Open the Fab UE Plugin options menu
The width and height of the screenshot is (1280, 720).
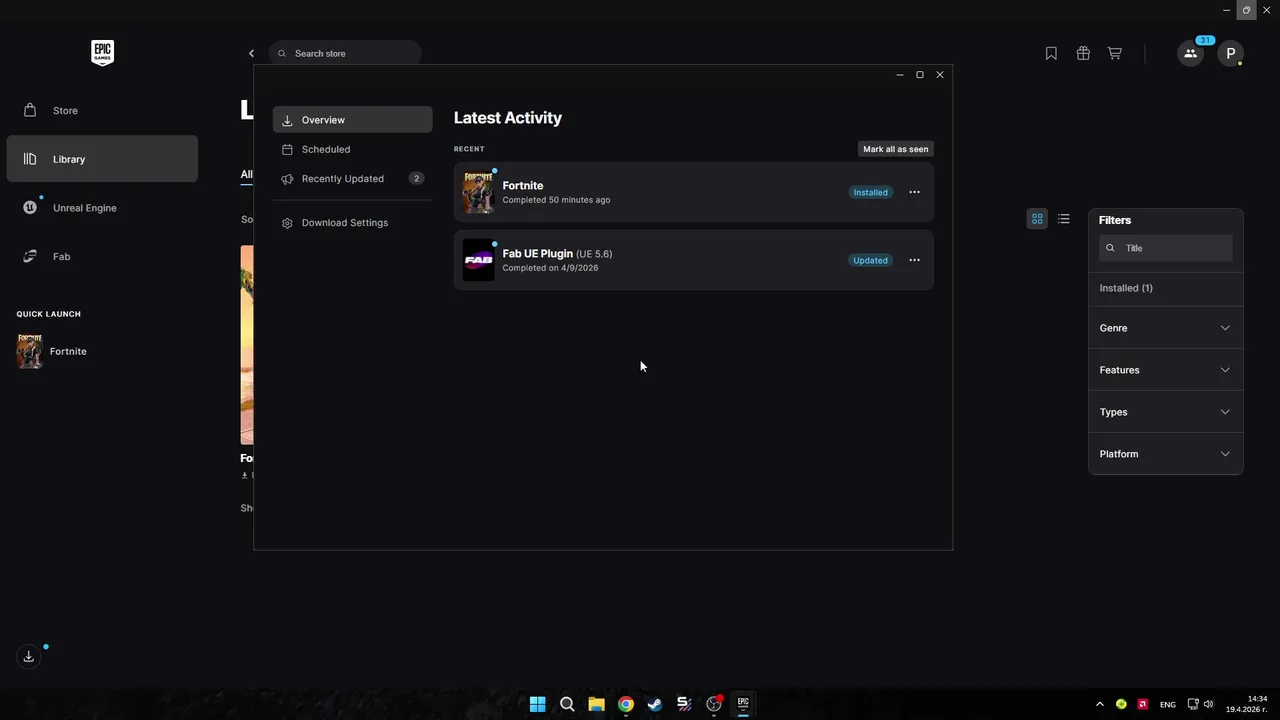(914, 260)
